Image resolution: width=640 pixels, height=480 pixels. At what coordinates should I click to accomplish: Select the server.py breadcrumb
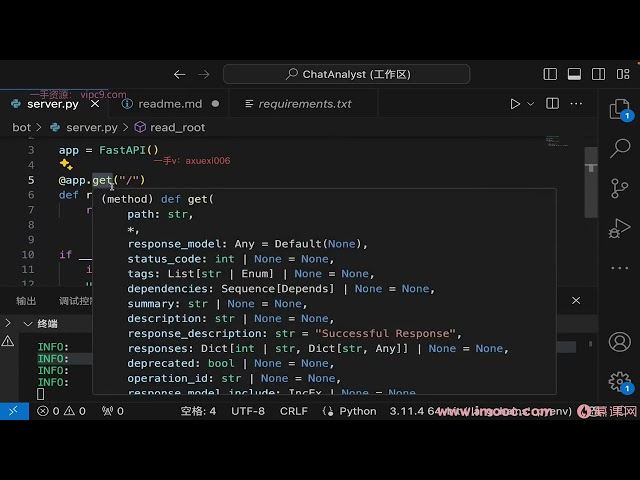coord(91,128)
